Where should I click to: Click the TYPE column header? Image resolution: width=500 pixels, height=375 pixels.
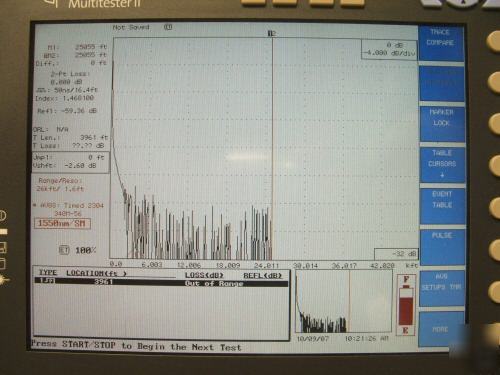tap(48, 272)
